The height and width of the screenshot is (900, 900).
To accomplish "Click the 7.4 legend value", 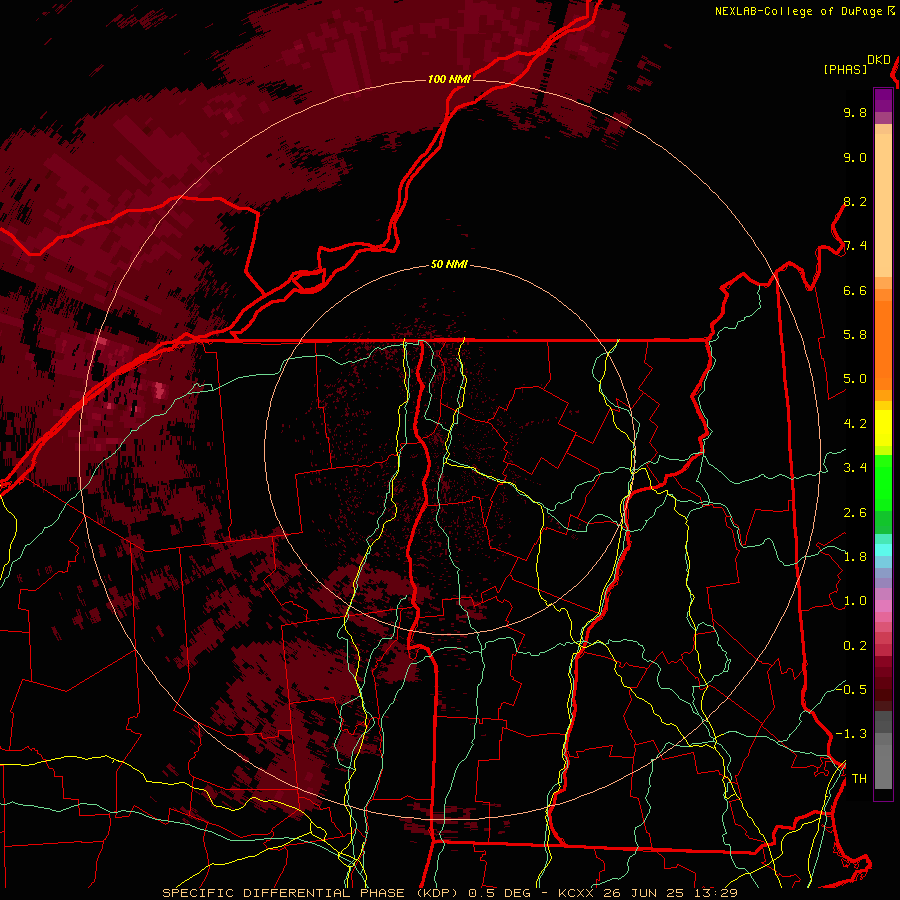I will (x=855, y=246).
